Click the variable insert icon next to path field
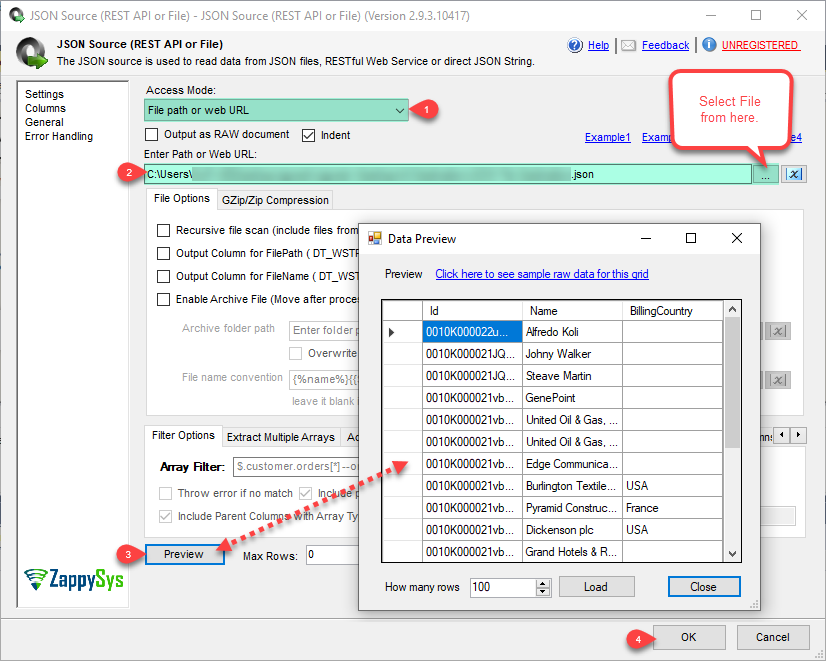Viewport: 826px width, 661px height. [793, 174]
